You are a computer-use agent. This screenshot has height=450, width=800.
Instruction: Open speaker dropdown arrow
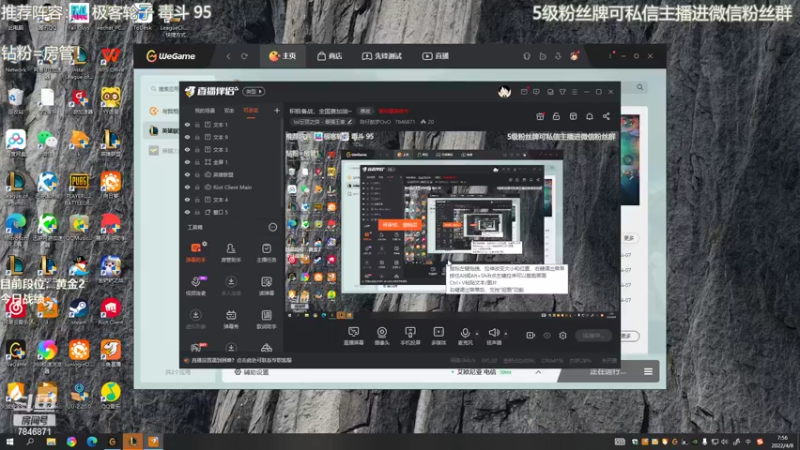[506, 334]
